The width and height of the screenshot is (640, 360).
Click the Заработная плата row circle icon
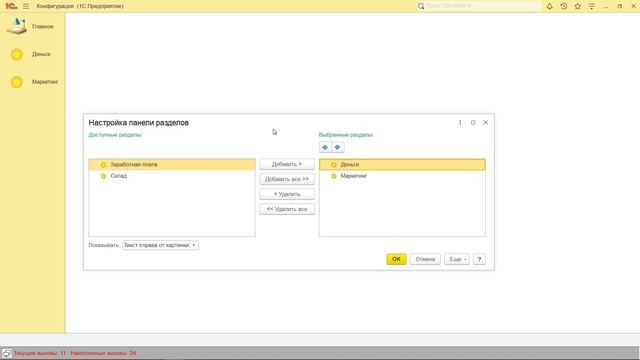(x=103, y=165)
